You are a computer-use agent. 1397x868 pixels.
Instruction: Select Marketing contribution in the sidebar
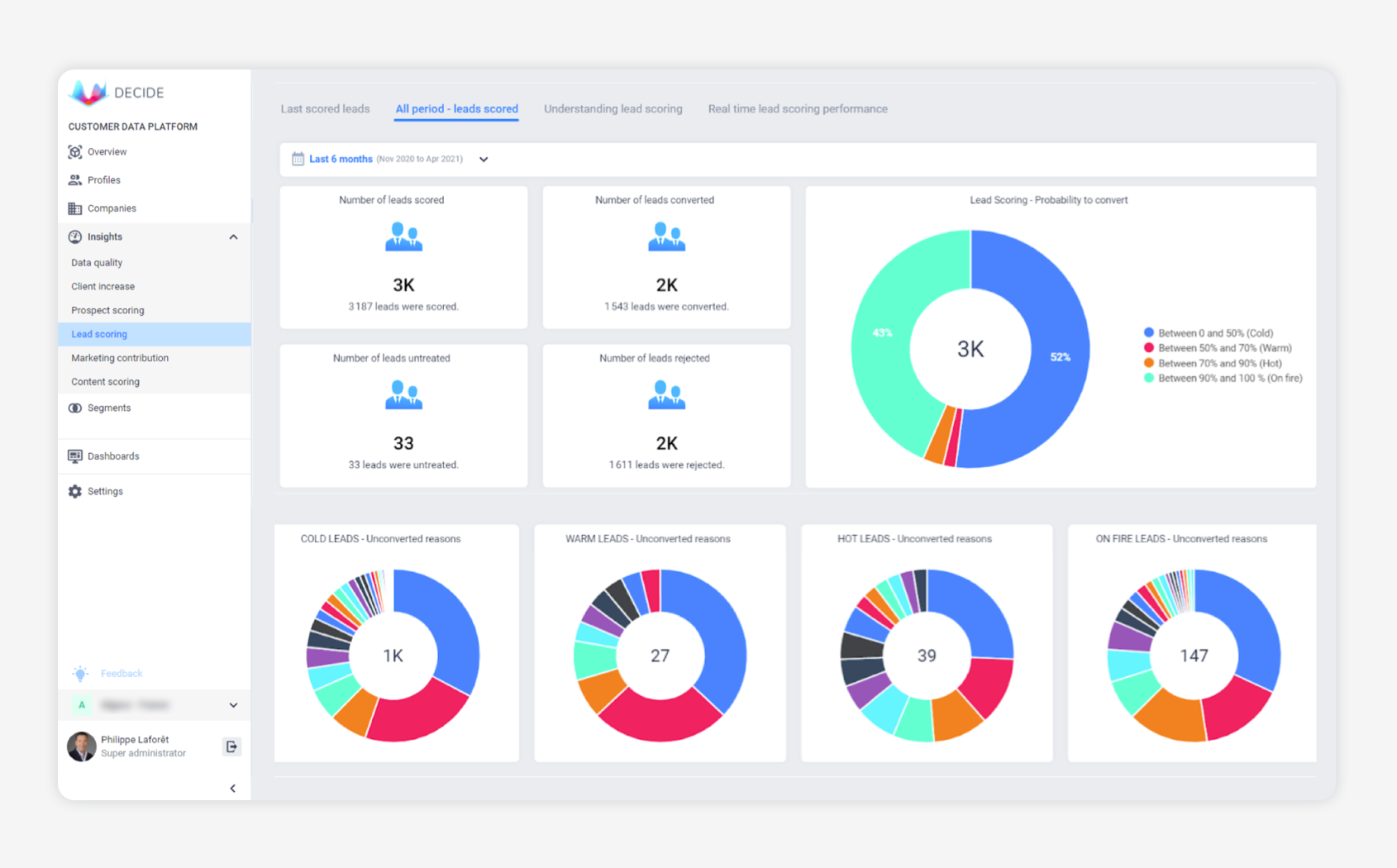[119, 358]
